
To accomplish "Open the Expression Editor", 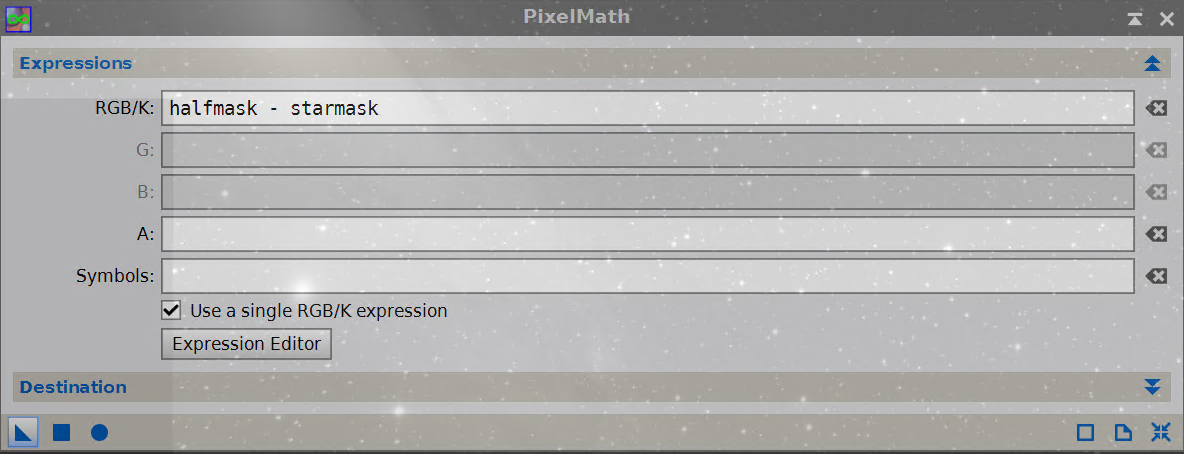I will coord(246,344).
